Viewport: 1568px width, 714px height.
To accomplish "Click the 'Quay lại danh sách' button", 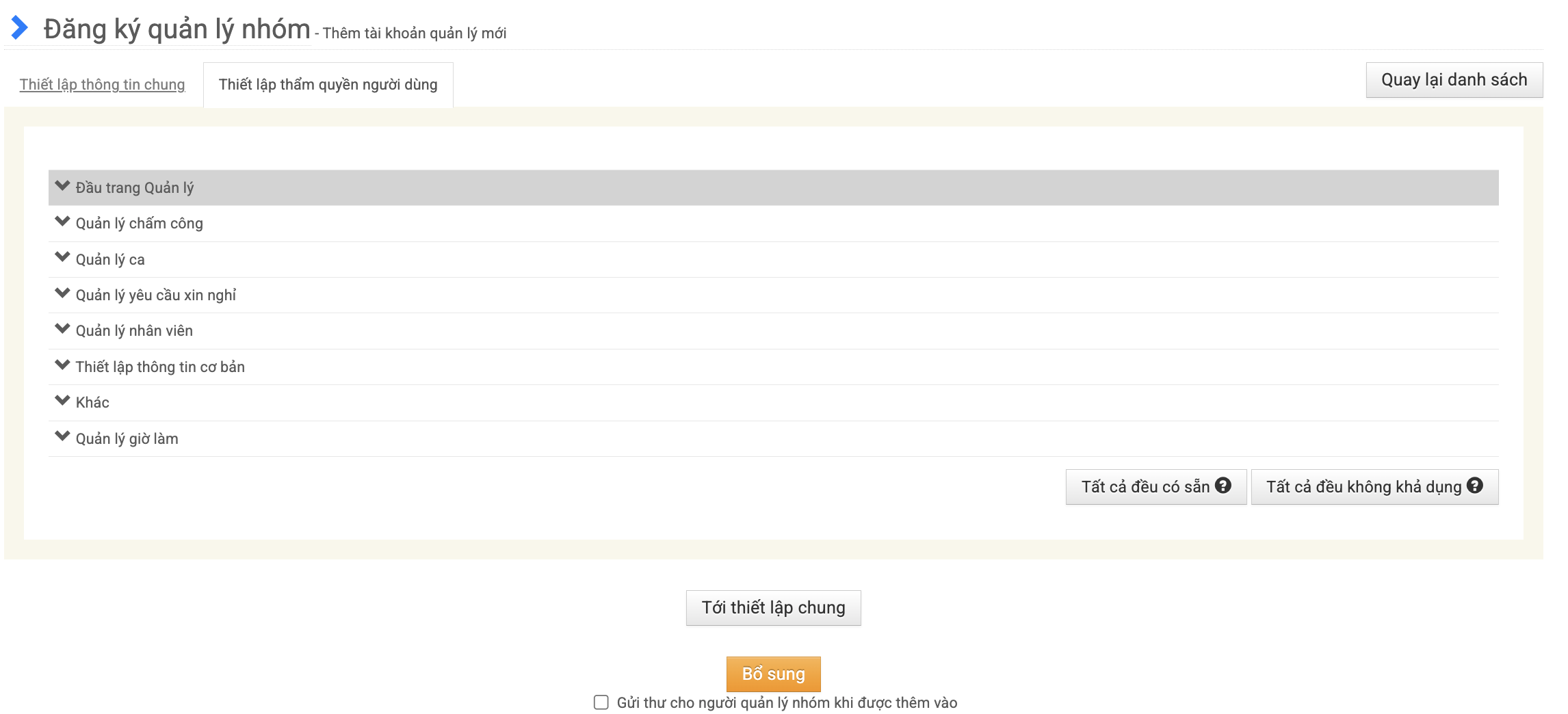I will coord(1454,80).
